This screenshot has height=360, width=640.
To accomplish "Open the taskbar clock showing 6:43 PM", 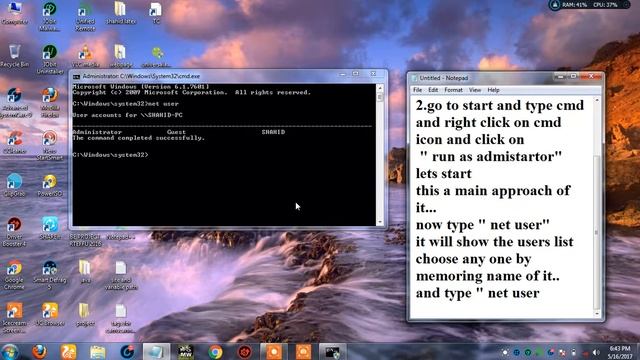I will pos(620,352).
